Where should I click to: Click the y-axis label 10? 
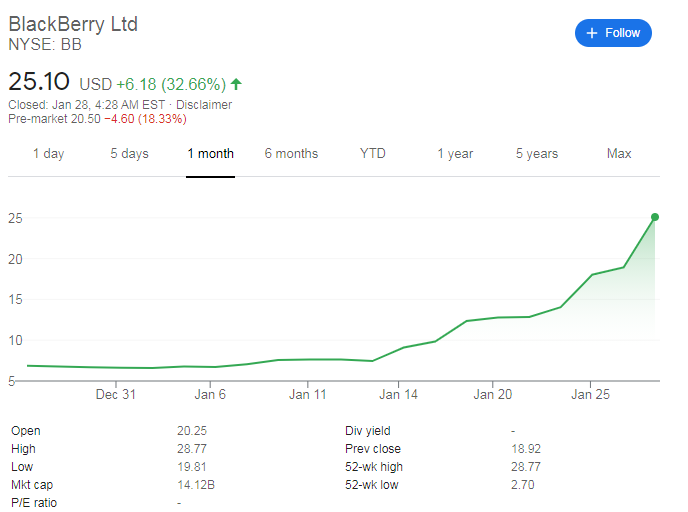click(x=15, y=340)
